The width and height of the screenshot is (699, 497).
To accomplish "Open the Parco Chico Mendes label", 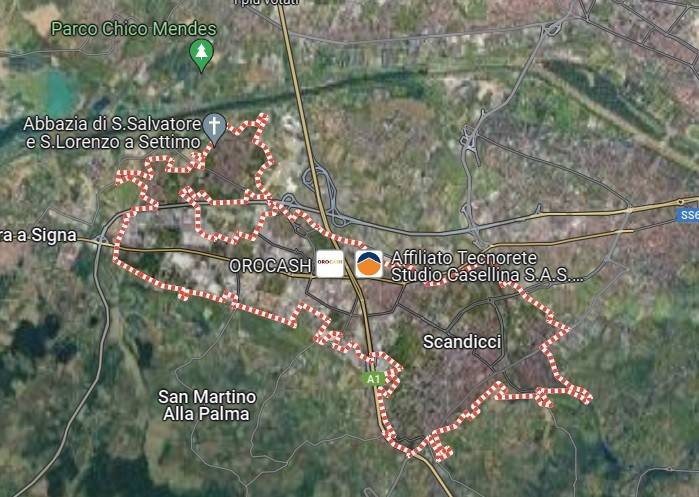I will pos(134,29).
